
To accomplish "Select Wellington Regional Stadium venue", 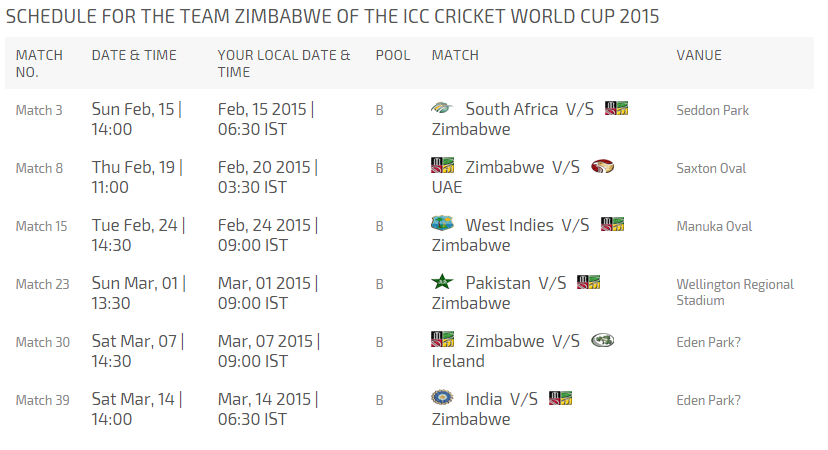I will 735,292.
